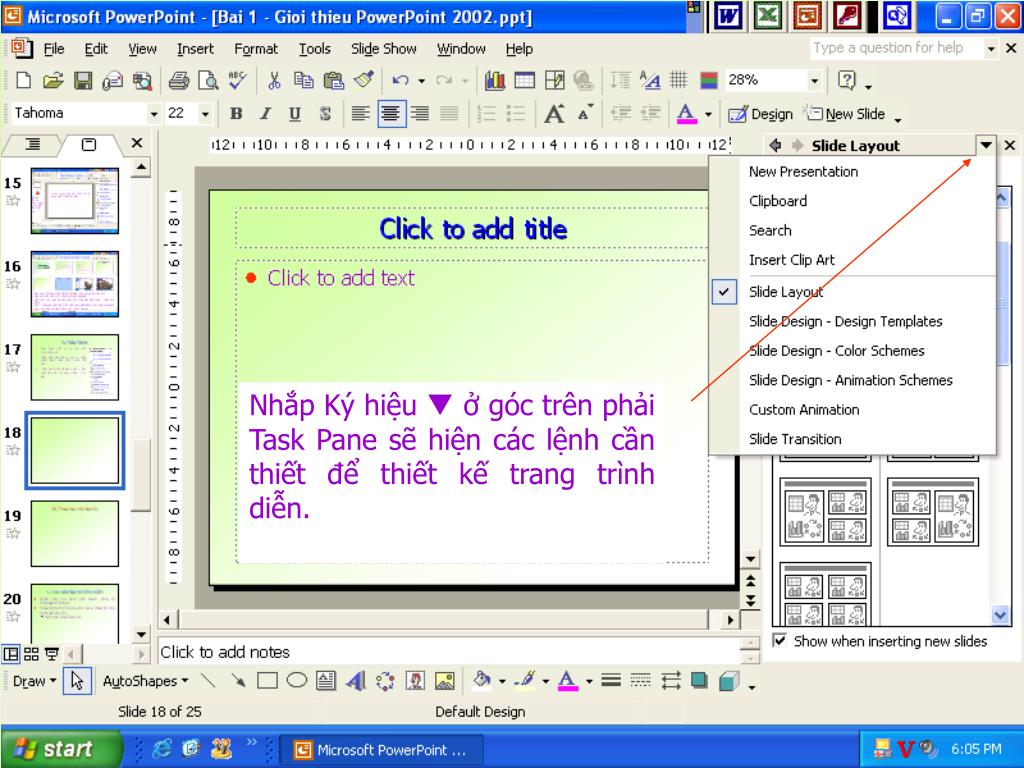
Task: Open the Type a question for help dropdown
Action: coord(991,48)
